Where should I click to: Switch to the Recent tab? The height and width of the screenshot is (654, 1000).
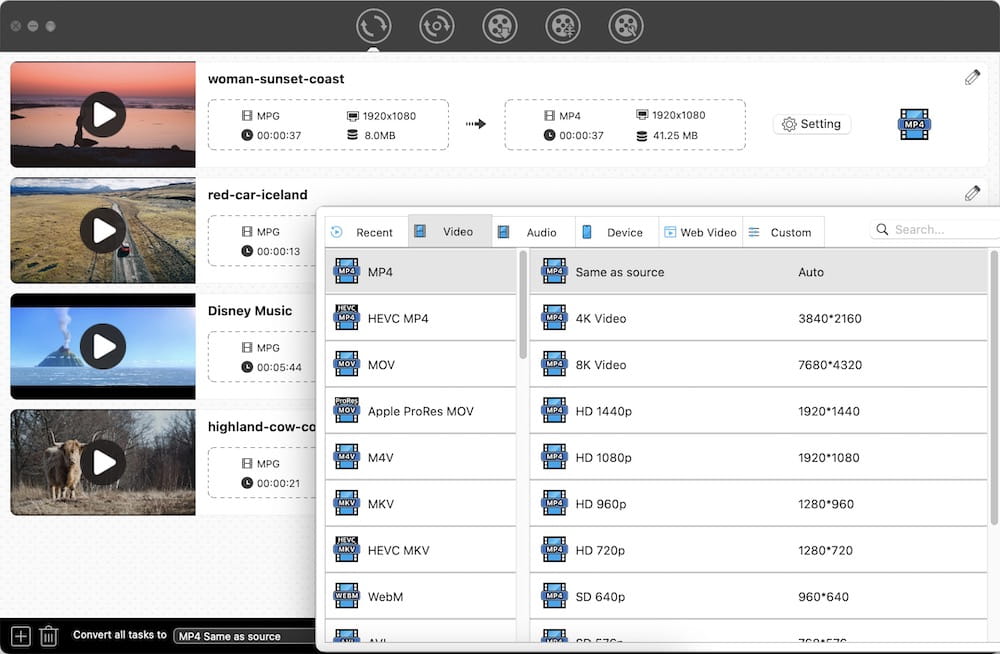click(x=367, y=232)
